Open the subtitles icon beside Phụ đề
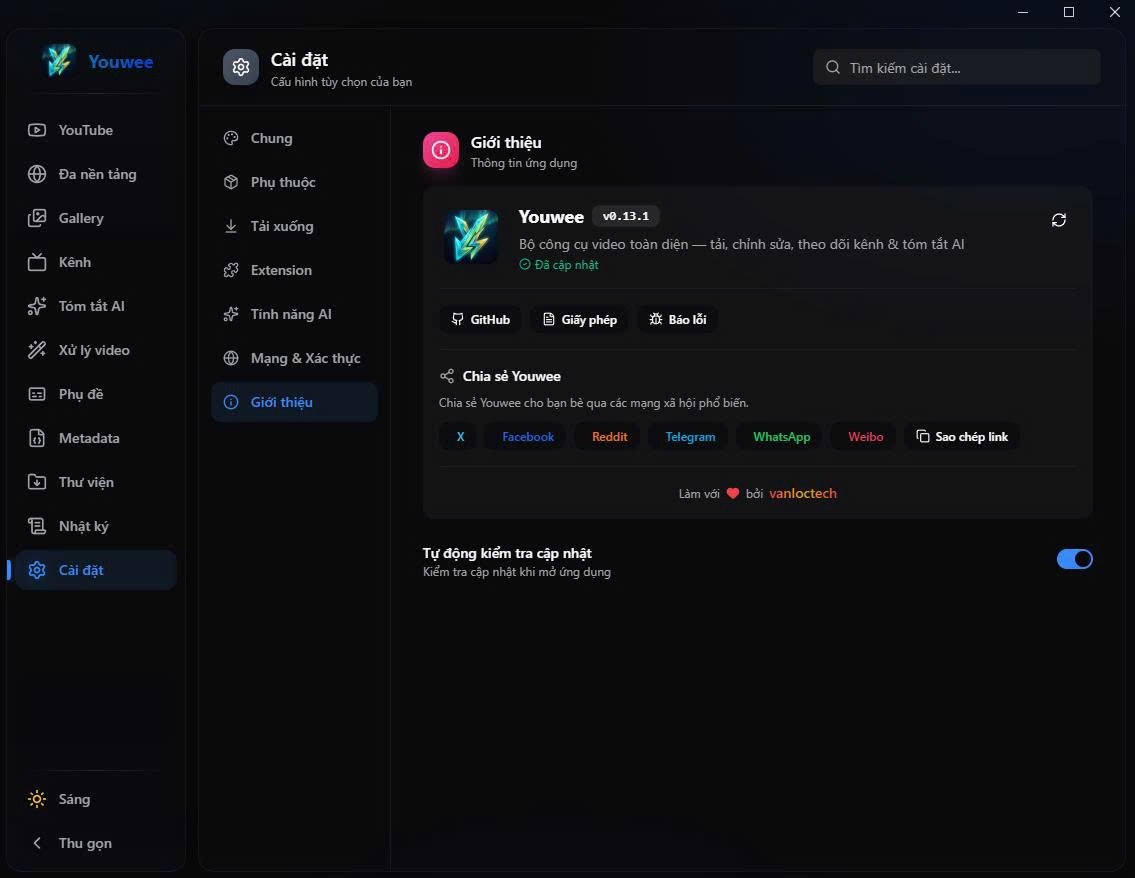 coord(37,394)
